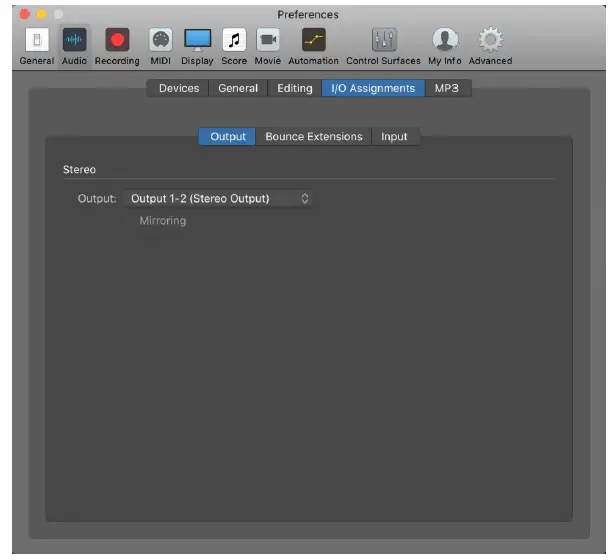Image resolution: width=615 pixels, height=560 pixels.
Task: Open the Movie preferences icon
Action: click(x=268, y=40)
